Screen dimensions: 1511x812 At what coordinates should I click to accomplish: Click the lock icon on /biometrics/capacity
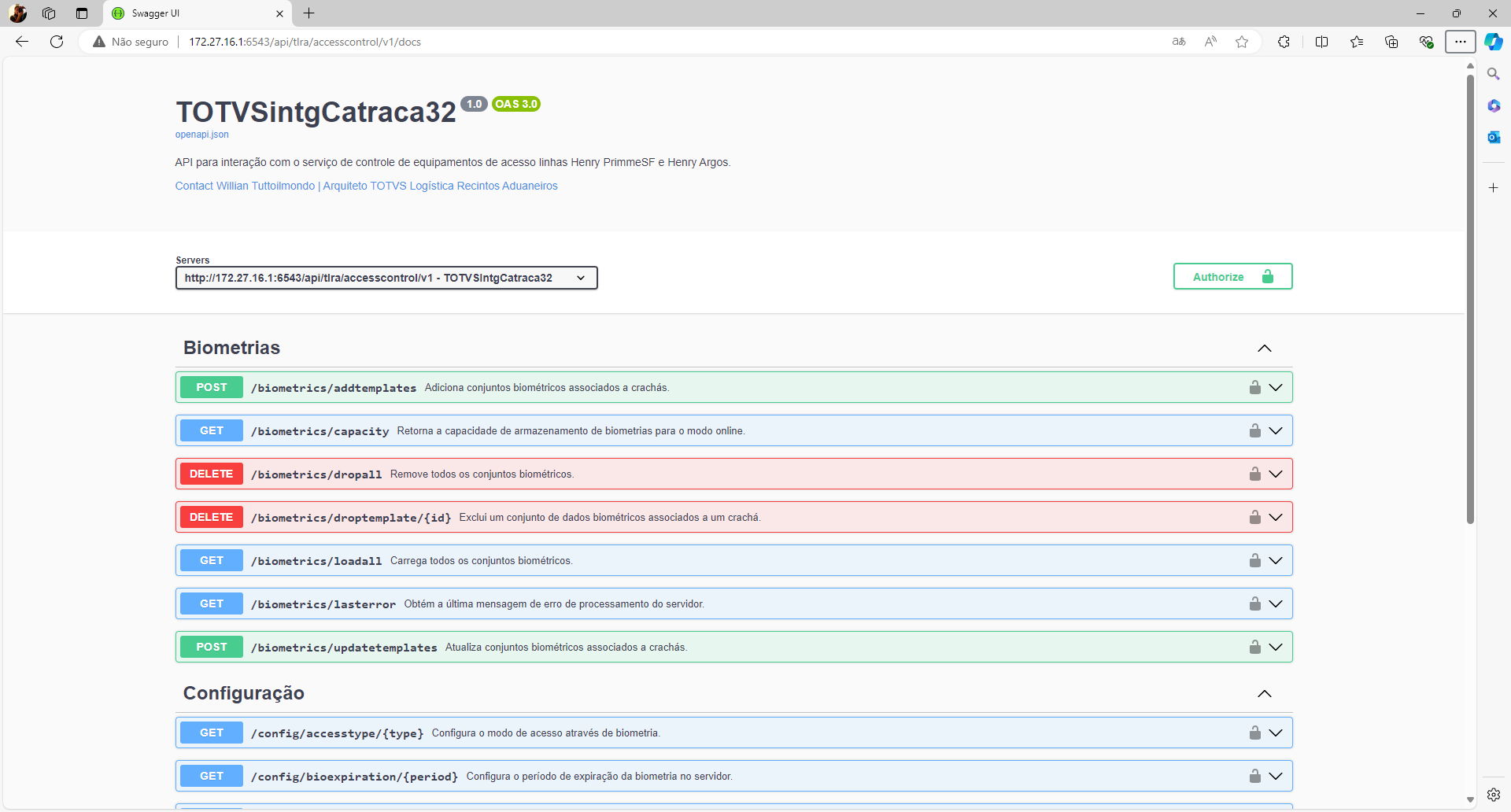1255,430
